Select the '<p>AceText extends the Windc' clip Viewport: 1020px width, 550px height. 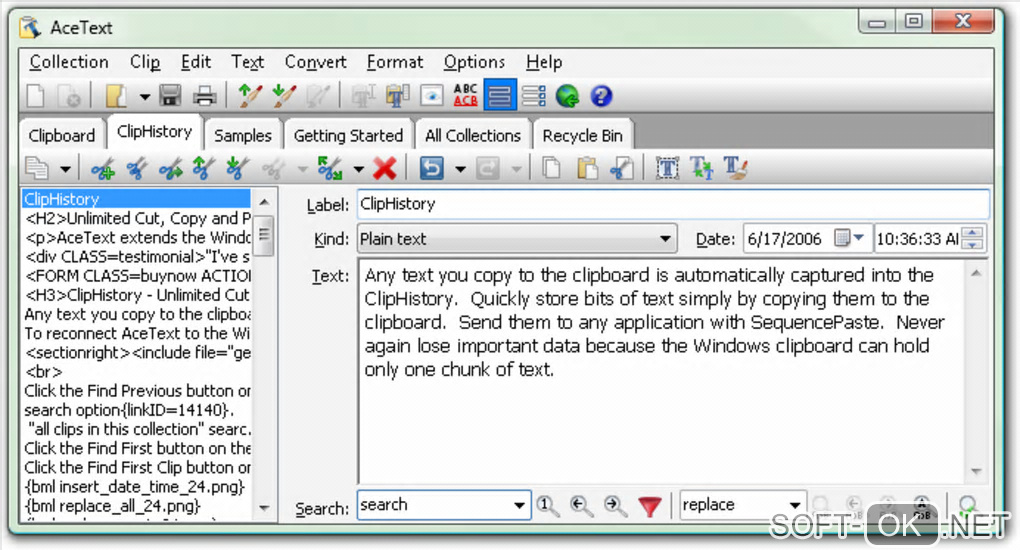coord(137,238)
